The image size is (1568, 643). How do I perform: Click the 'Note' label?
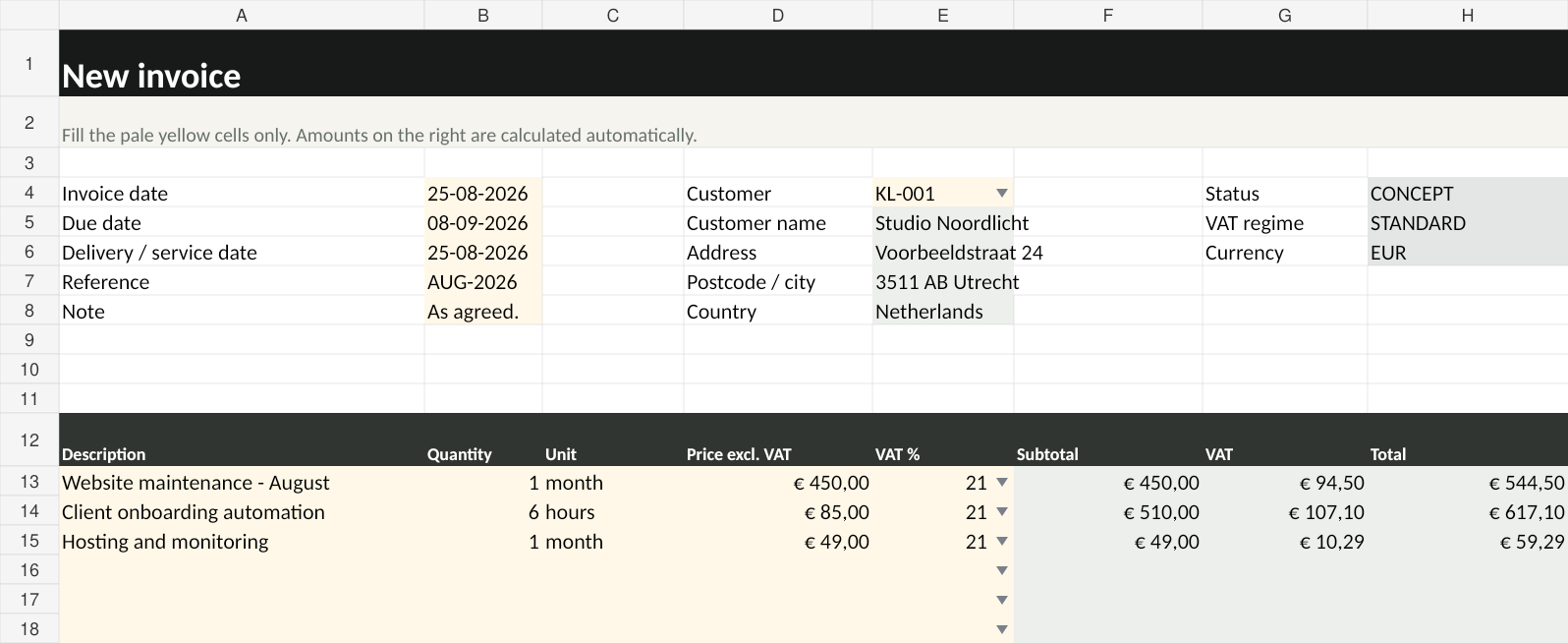point(84,312)
